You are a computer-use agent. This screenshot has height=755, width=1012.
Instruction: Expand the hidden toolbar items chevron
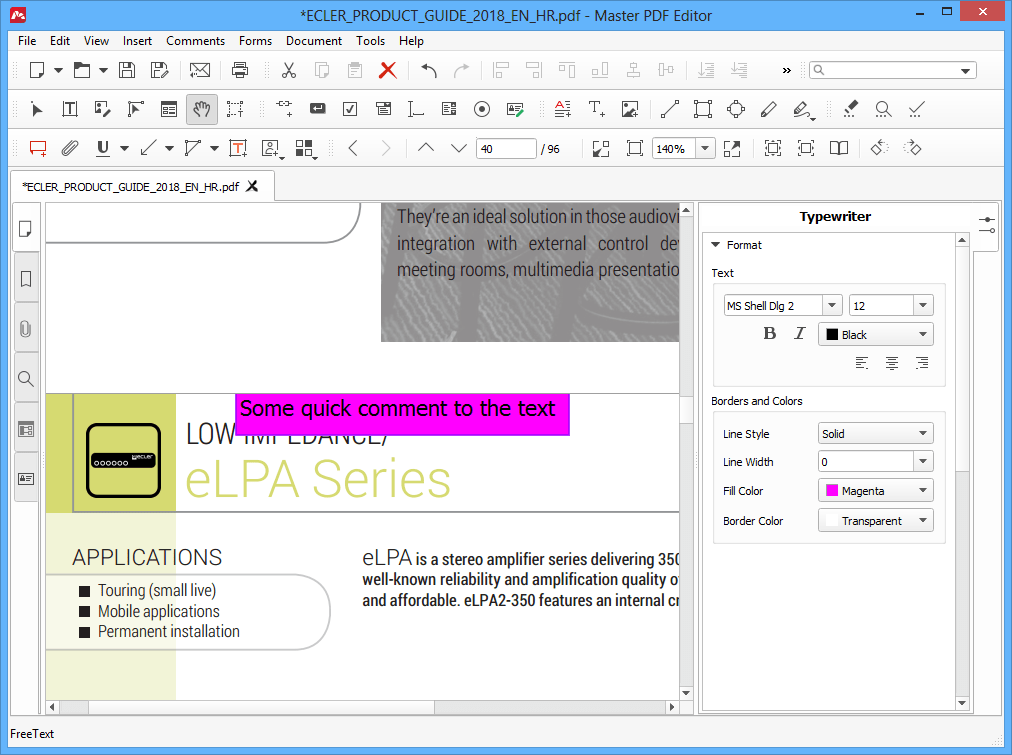click(x=786, y=70)
